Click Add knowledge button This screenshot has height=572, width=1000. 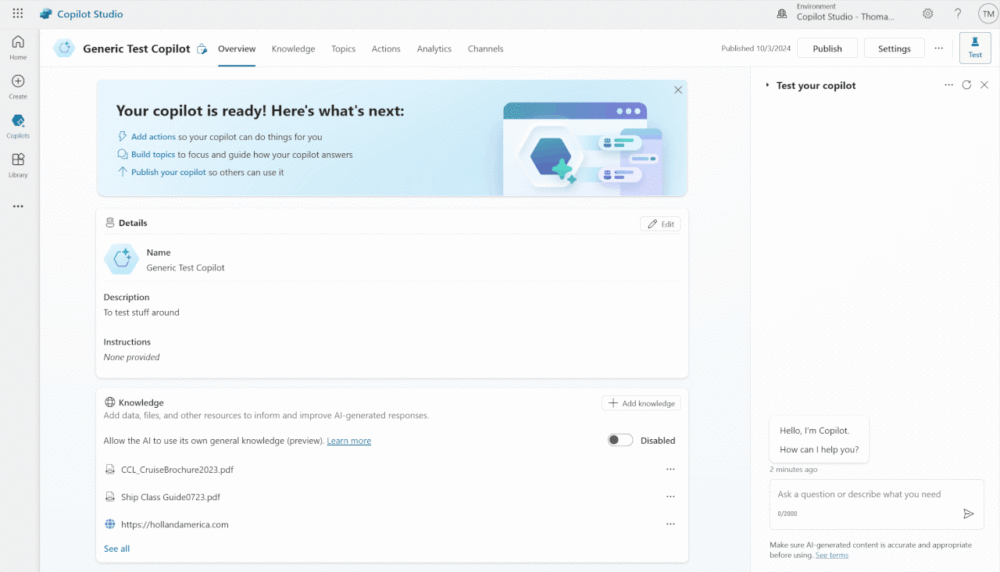point(641,403)
